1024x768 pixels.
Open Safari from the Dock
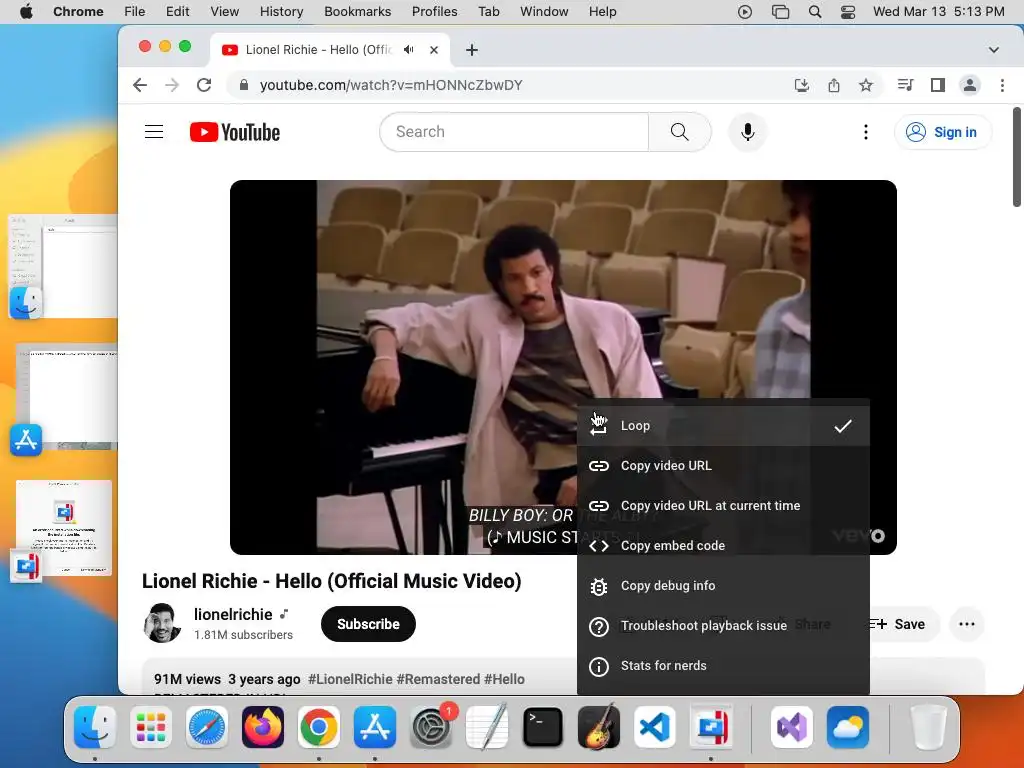pos(207,726)
